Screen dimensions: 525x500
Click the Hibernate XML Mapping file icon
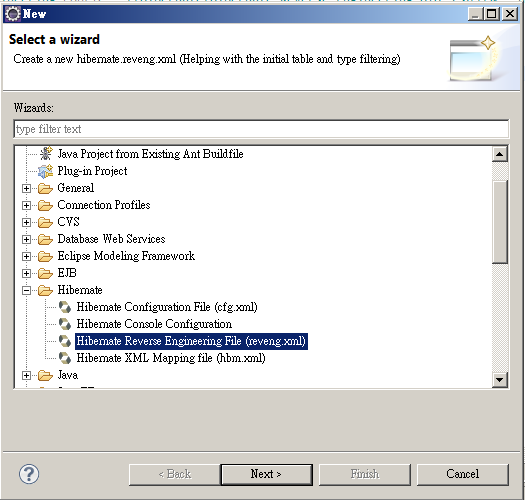tap(65, 358)
